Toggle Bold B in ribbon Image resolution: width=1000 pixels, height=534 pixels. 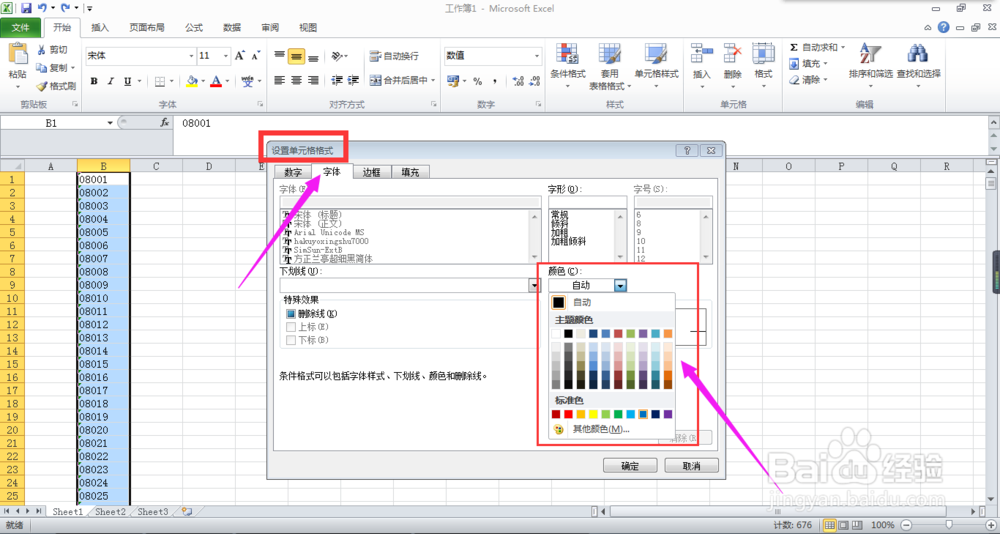94,81
